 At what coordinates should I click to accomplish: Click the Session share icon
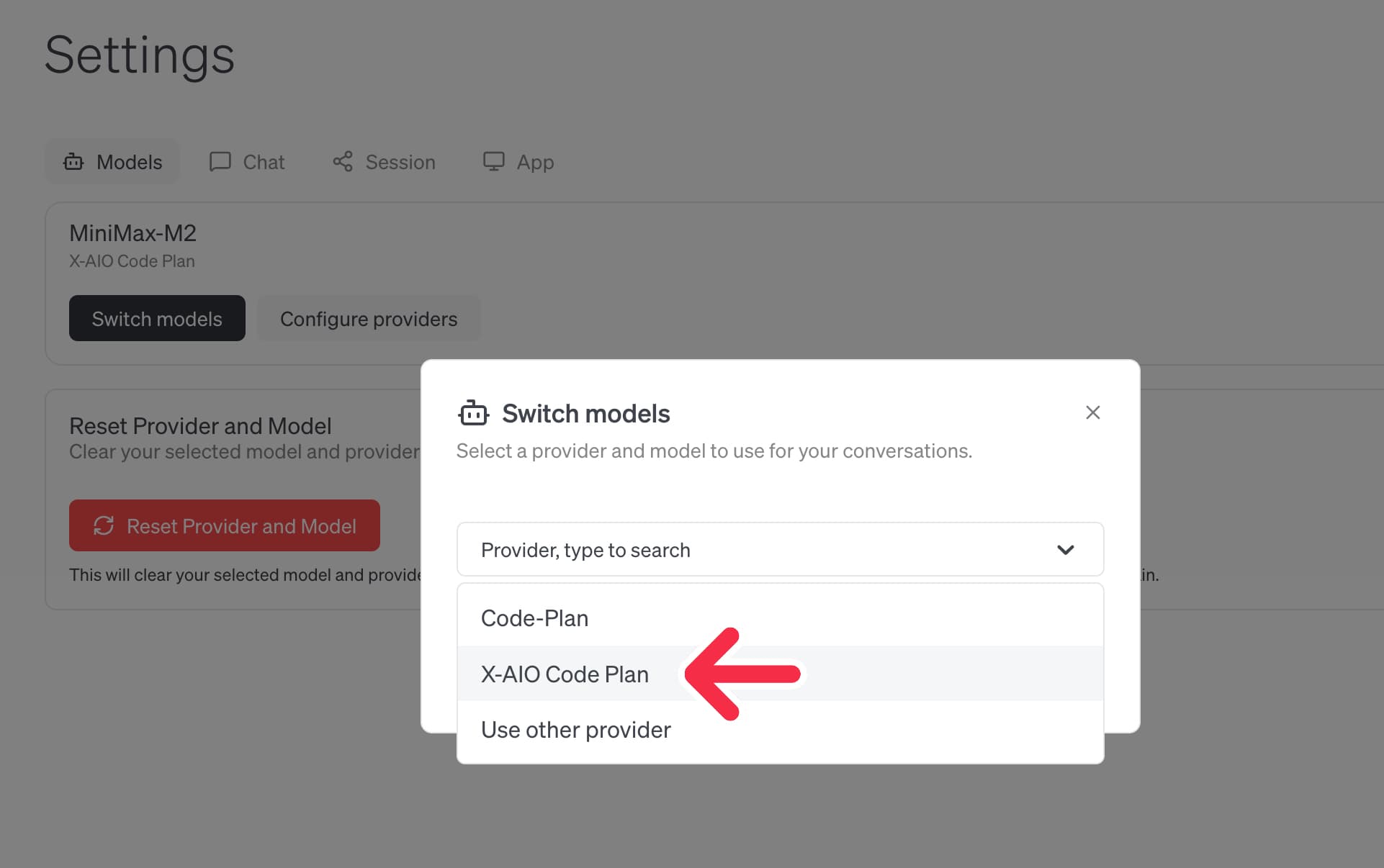[343, 161]
